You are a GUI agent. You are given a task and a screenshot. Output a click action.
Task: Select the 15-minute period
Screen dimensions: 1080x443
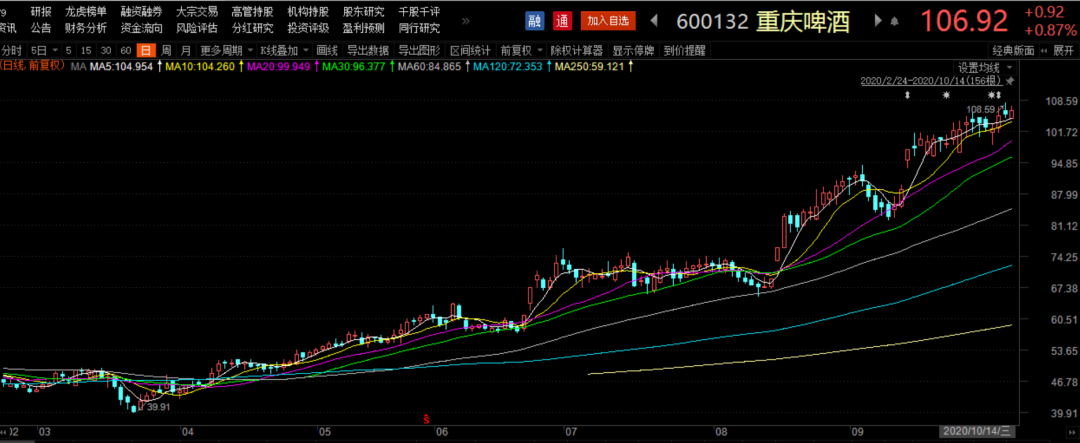click(x=87, y=50)
